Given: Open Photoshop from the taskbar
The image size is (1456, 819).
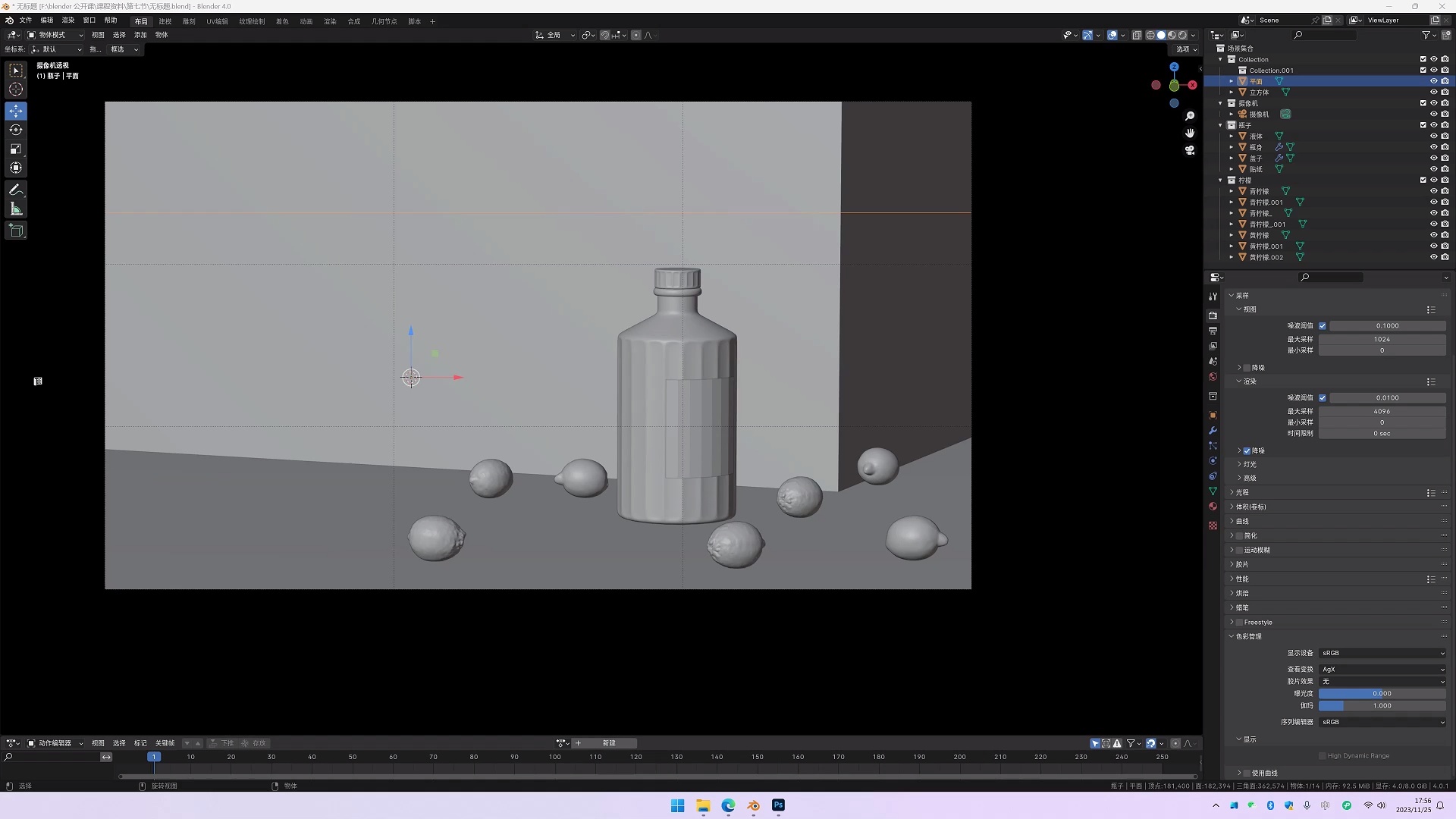Looking at the screenshot, I should pyautogui.click(x=777, y=805).
